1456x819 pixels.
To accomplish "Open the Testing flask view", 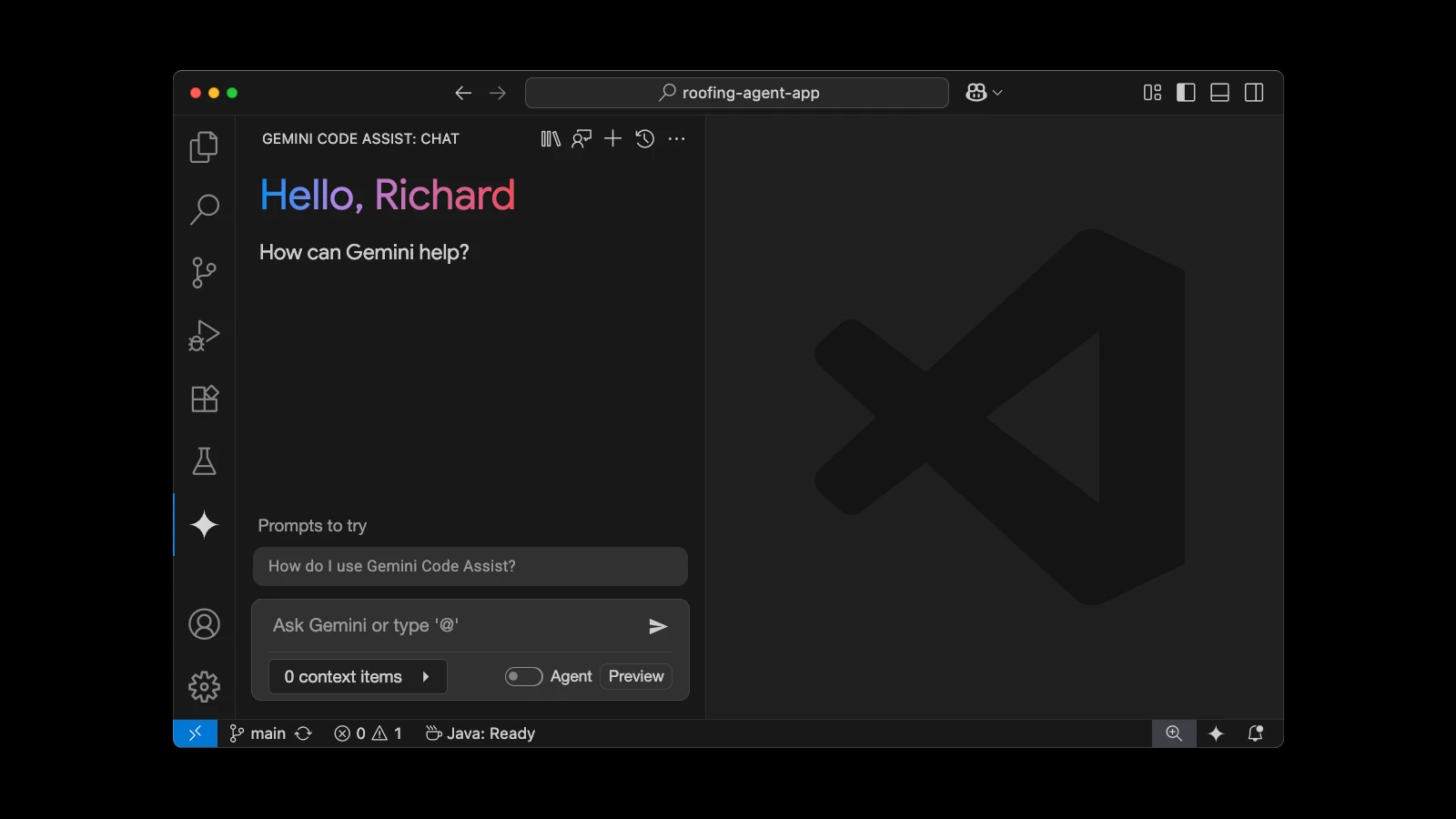I will tap(204, 461).
